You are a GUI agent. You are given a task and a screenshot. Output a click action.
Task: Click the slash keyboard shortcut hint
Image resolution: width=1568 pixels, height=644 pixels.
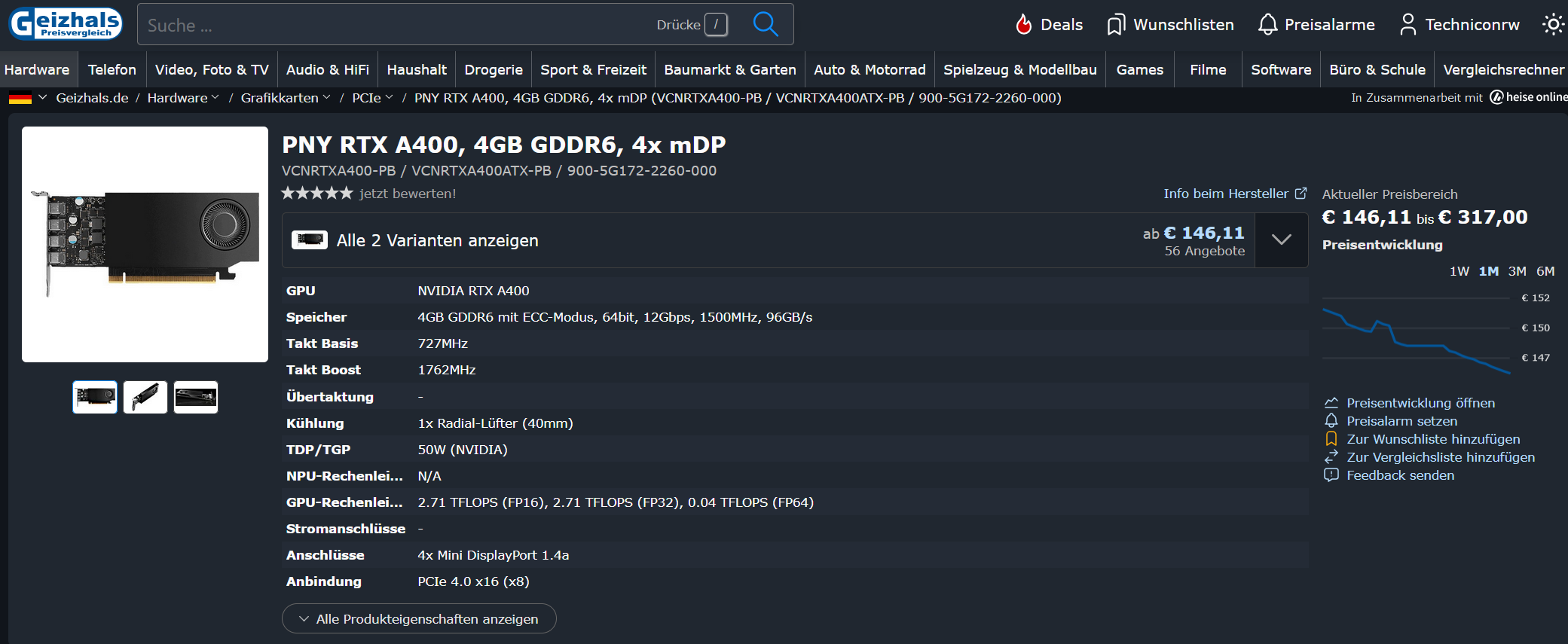coord(716,24)
